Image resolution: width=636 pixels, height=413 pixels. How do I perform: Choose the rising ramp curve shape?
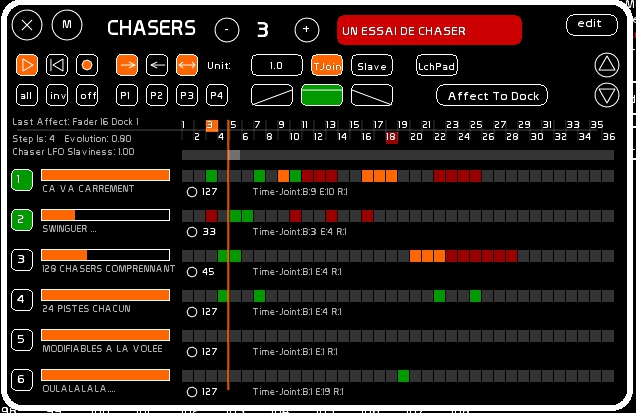pyautogui.click(x=272, y=95)
